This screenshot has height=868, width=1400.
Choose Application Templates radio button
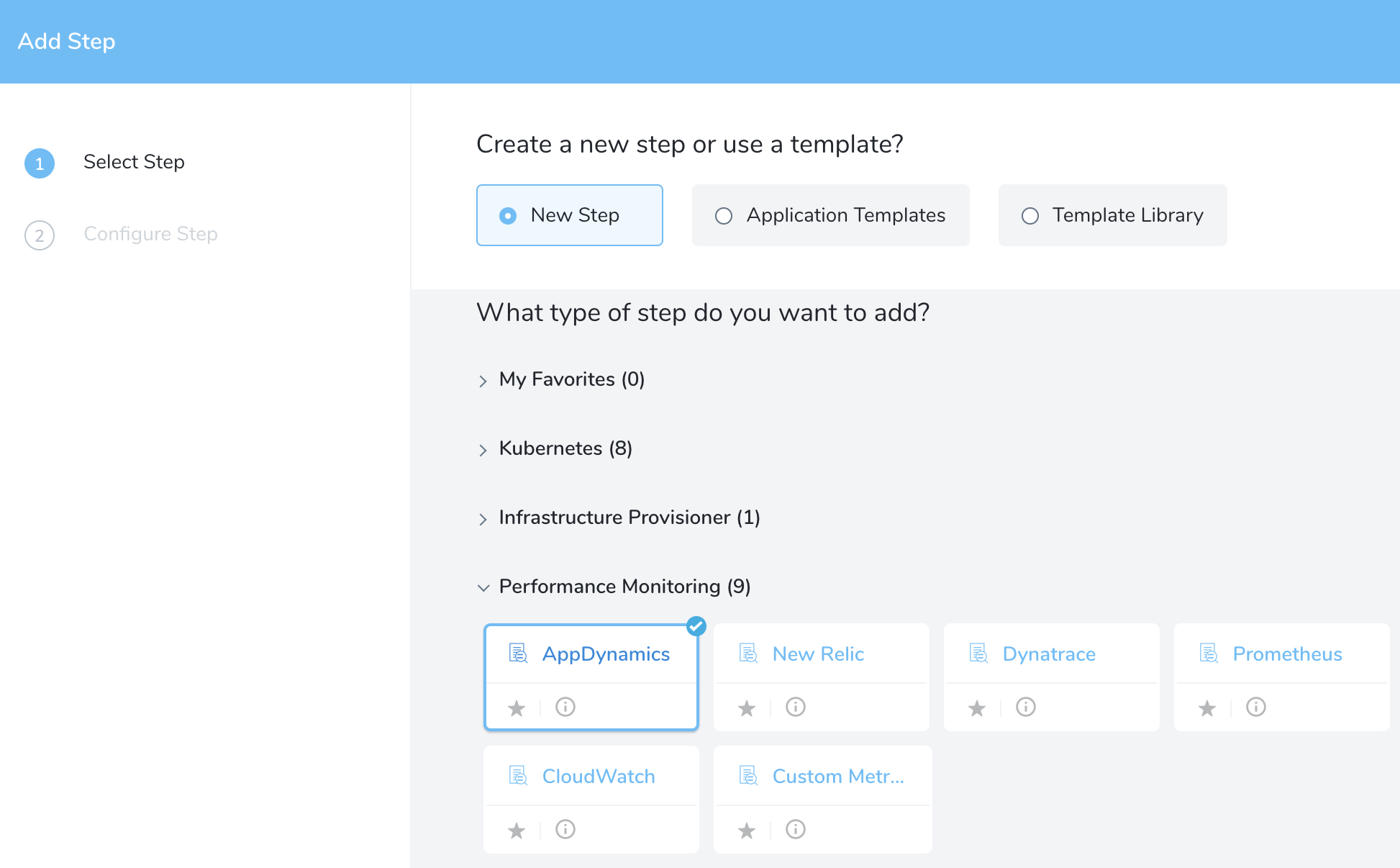[831, 215]
